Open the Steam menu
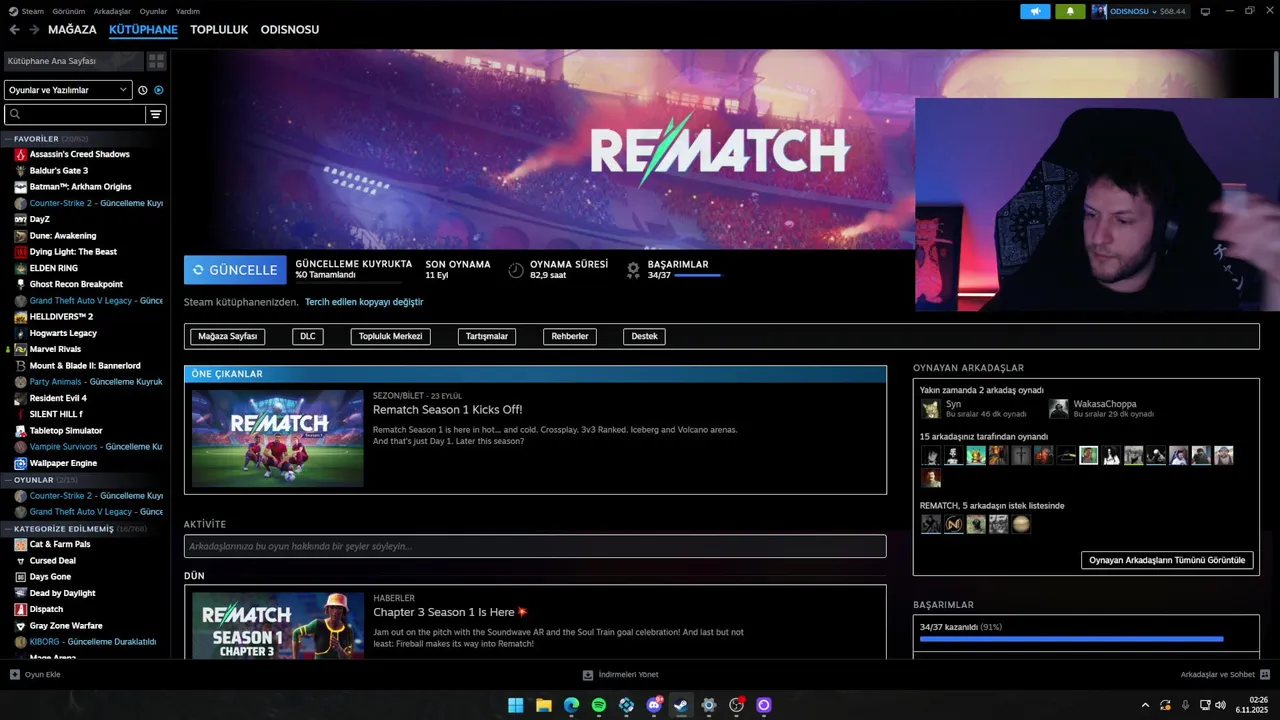This screenshot has height=720, width=1280. point(33,11)
